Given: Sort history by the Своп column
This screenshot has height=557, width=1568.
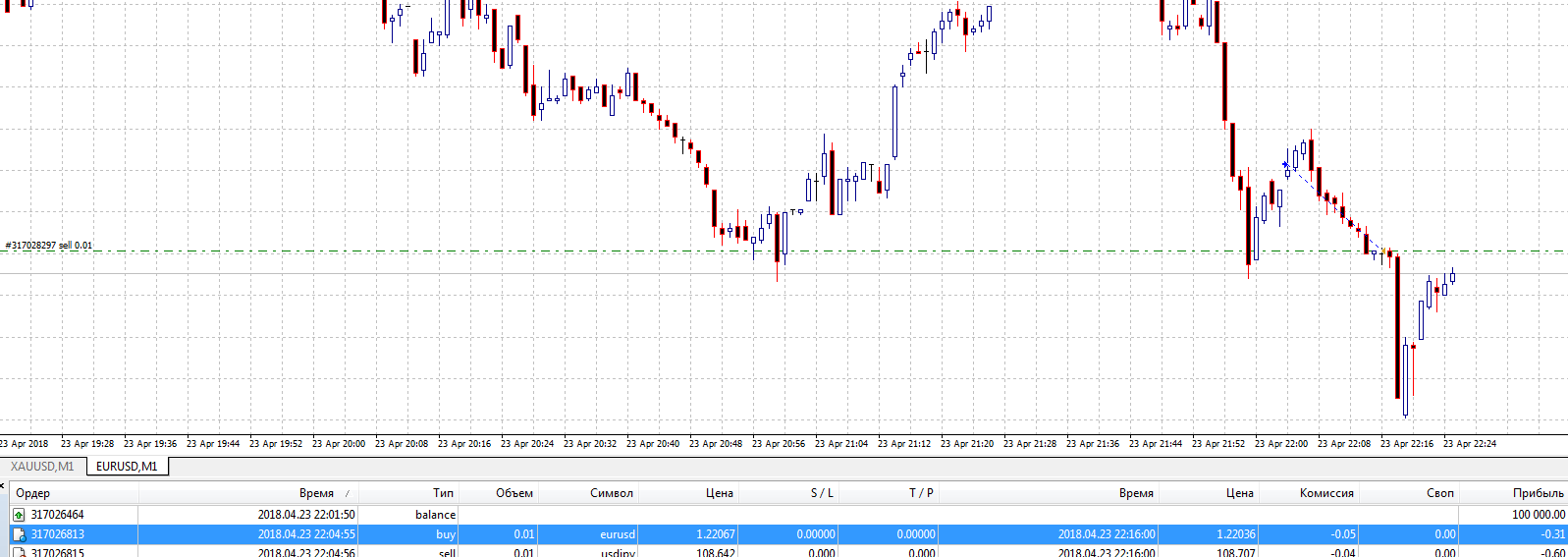Looking at the screenshot, I should (1440, 493).
